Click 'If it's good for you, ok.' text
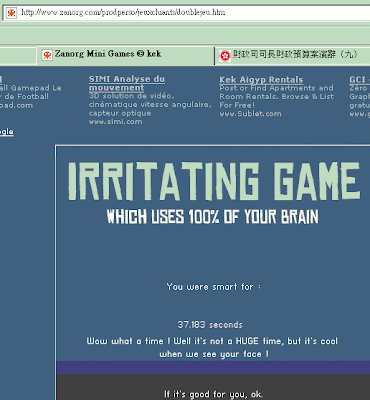370x400 pixels. (213, 394)
